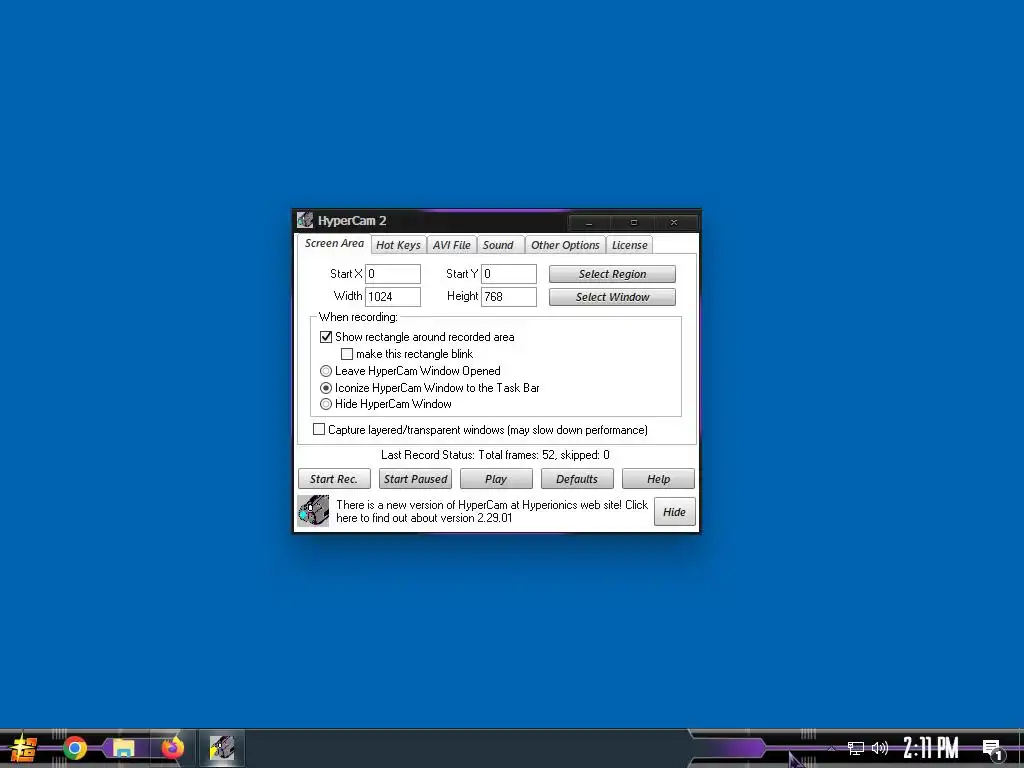
Task: Open the AVI File tab
Action: [451, 245]
